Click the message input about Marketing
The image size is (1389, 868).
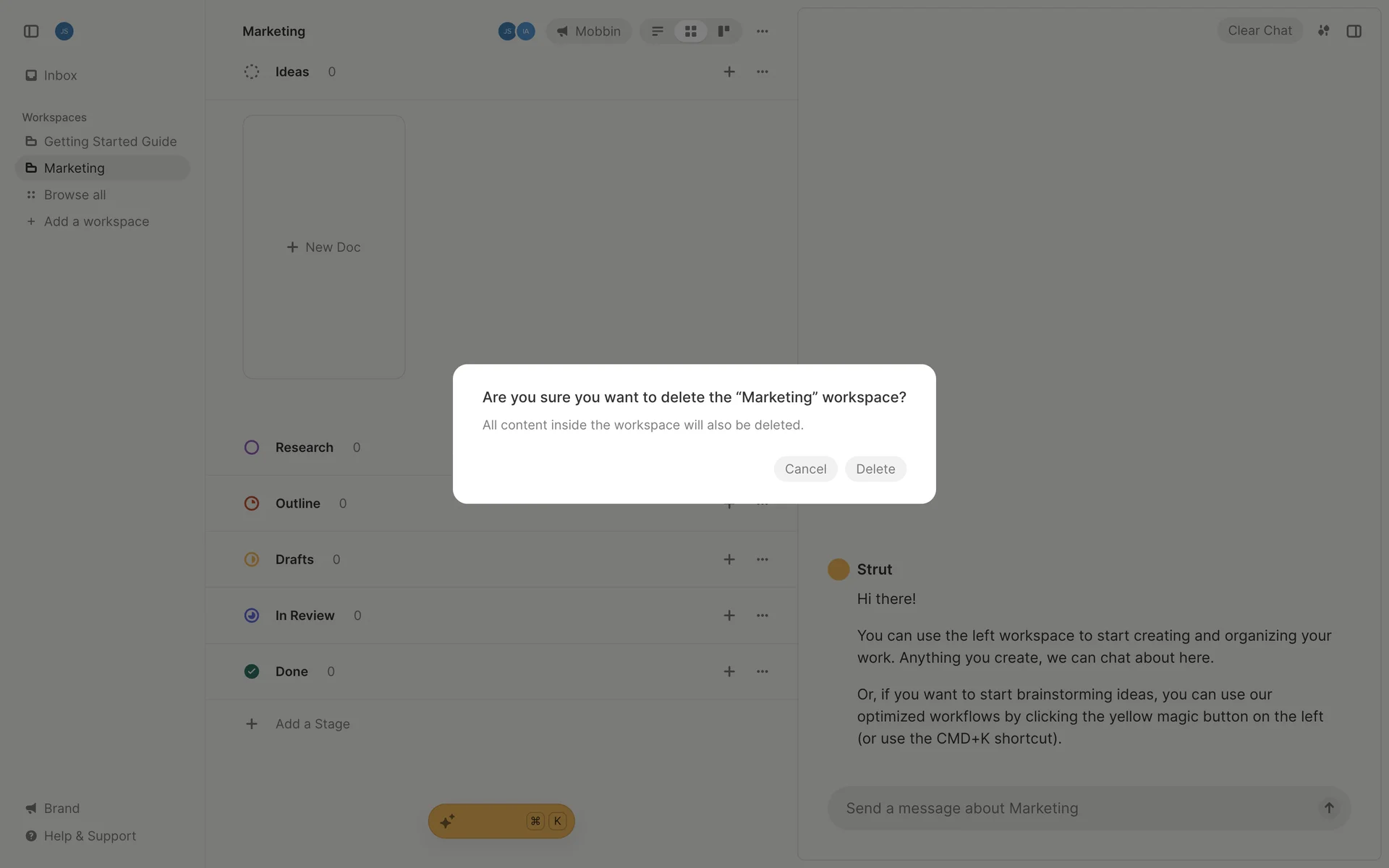pos(1071,808)
